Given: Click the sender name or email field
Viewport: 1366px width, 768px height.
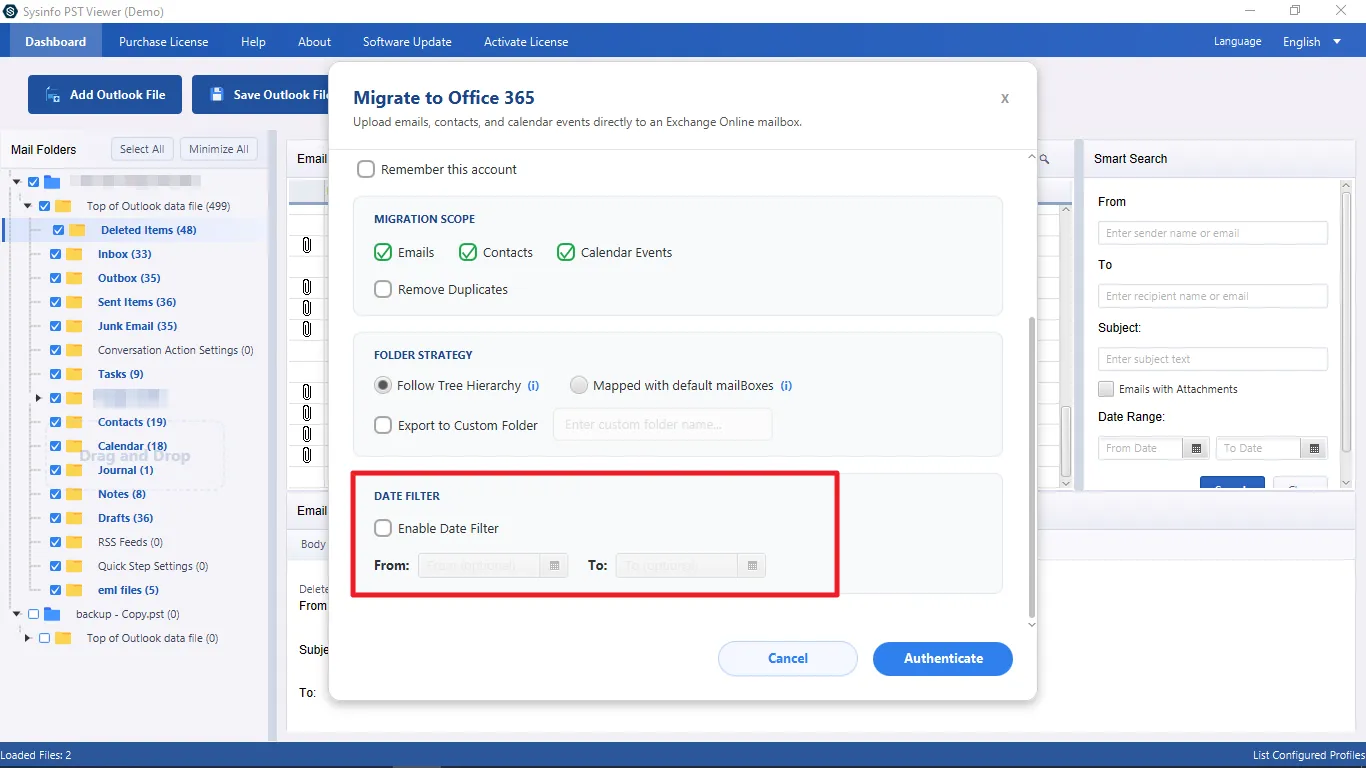Looking at the screenshot, I should (1213, 233).
